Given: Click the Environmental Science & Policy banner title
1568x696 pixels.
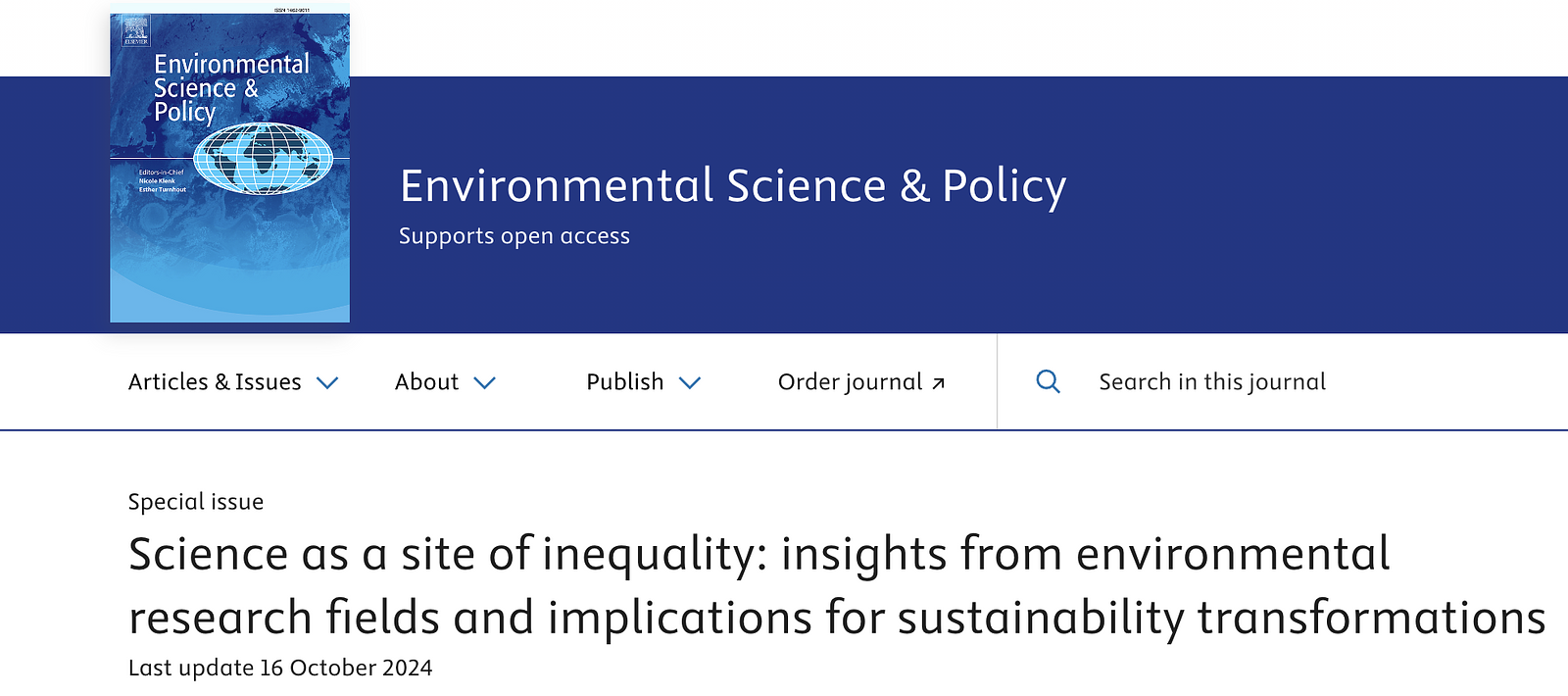Looking at the screenshot, I should tap(733, 186).
